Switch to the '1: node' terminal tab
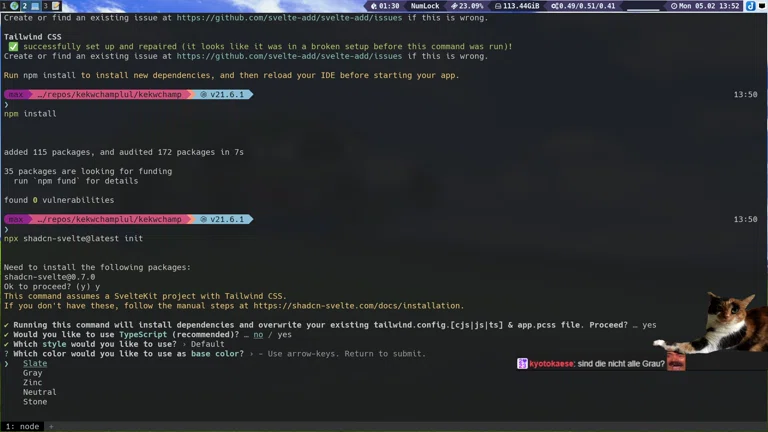 tap(22, 426)
